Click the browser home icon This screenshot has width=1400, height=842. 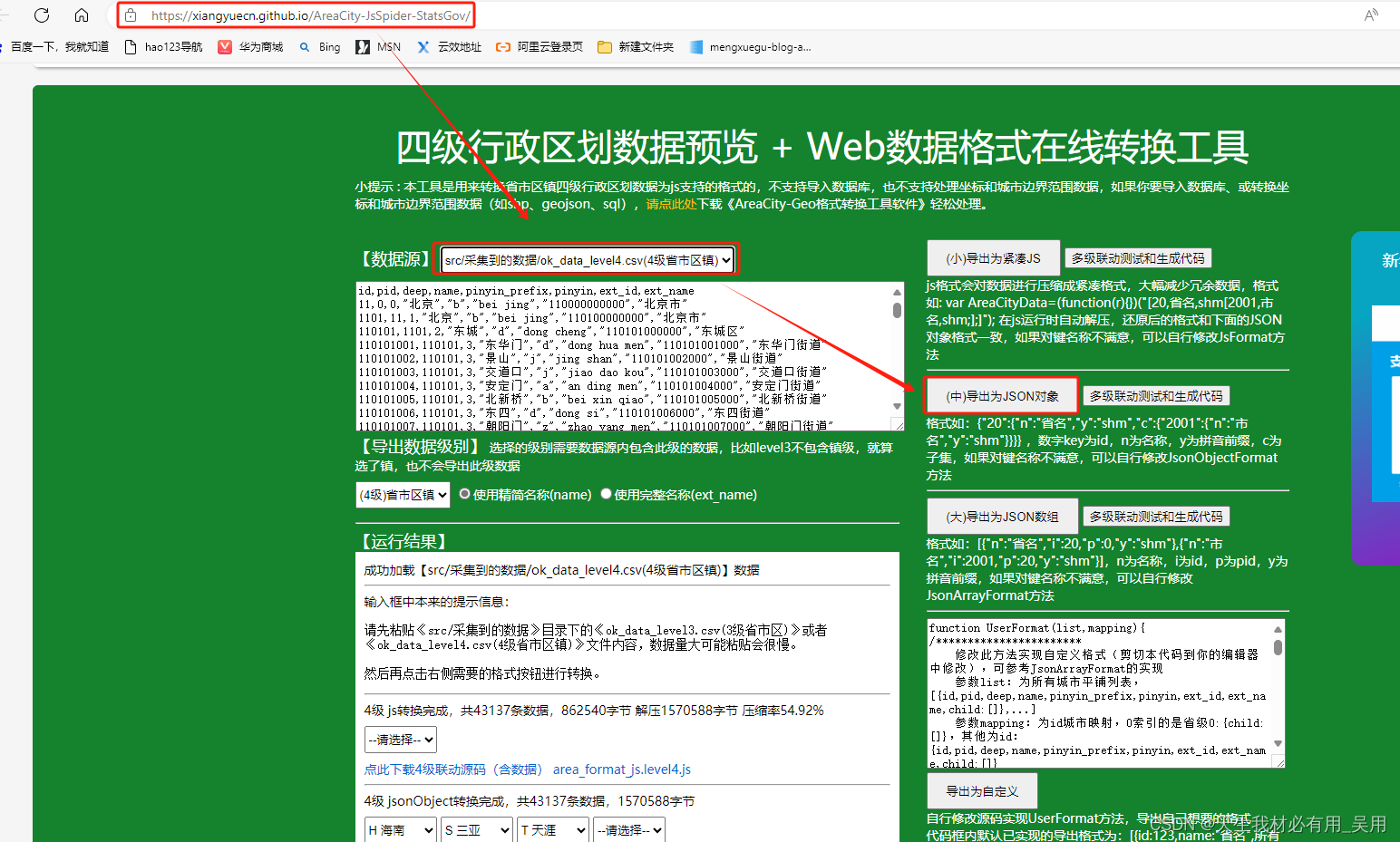(82, 15)
